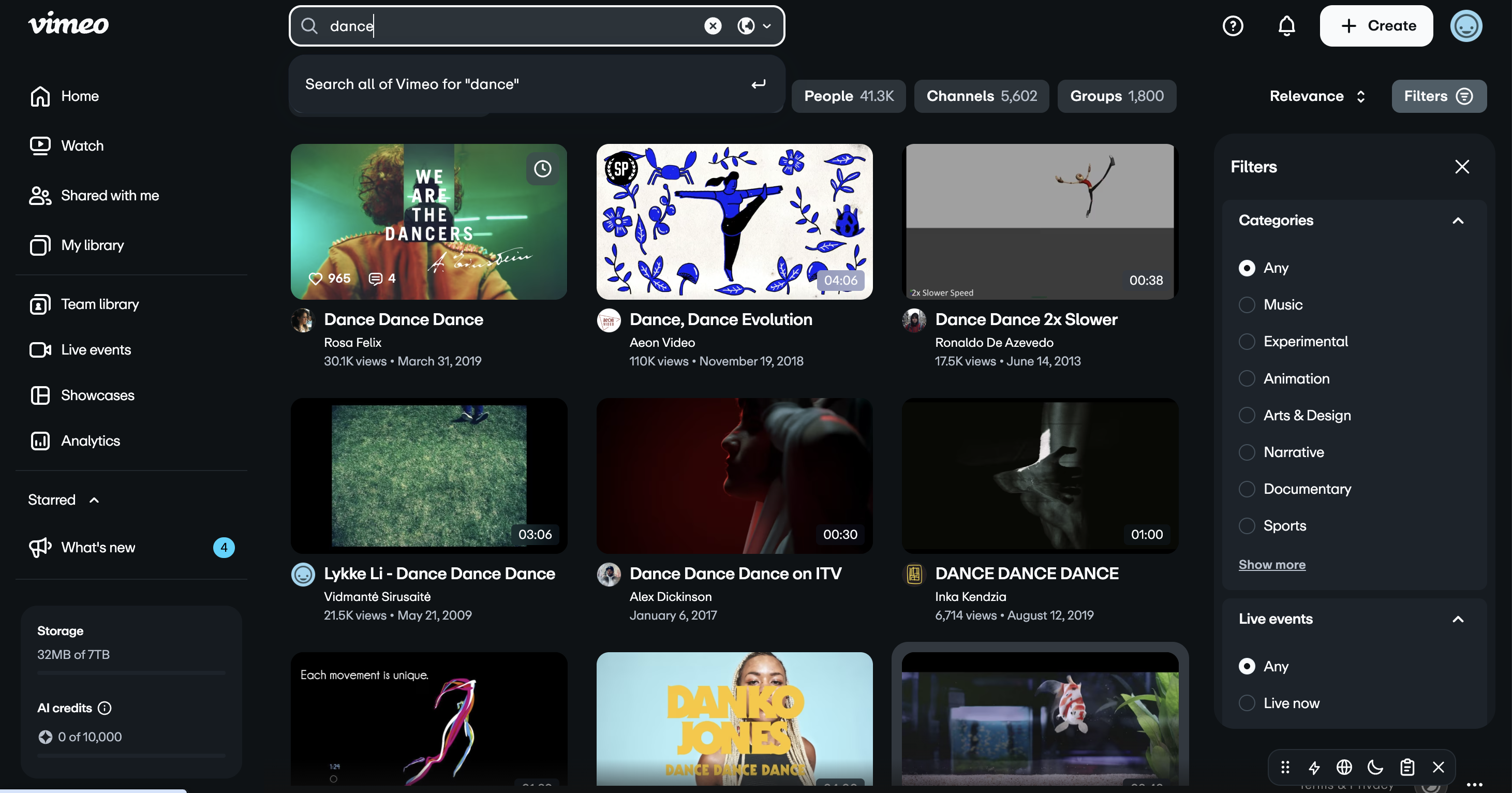Open the Dance Dance Dance video thumbnail

coord(428,222)
